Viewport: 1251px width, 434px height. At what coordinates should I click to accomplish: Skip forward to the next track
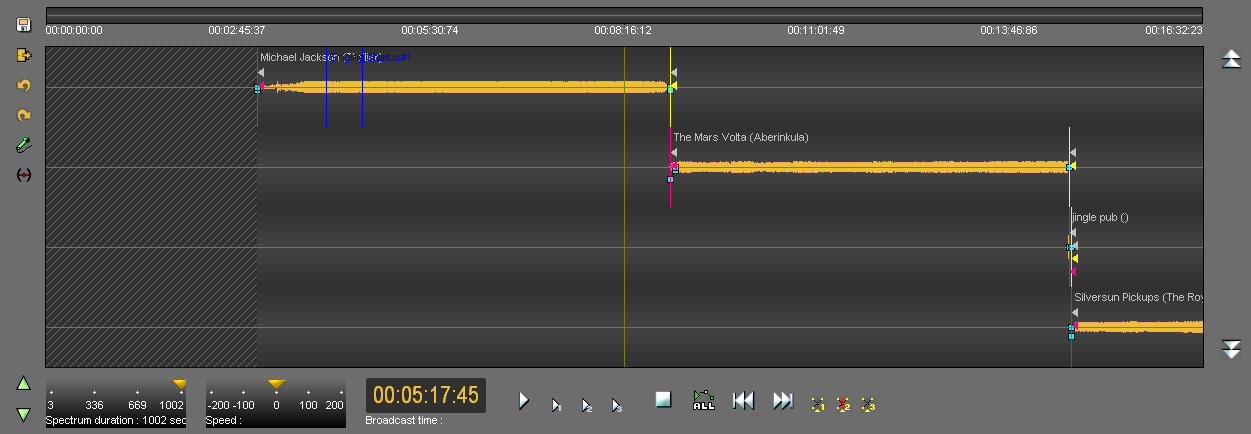point(783,401)
